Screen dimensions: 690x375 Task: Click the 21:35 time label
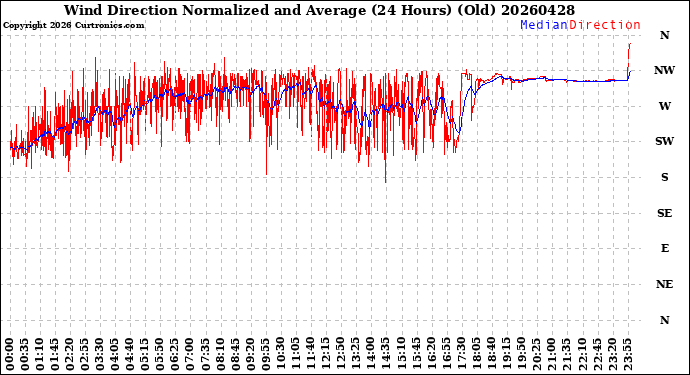pyautogui.click(x=566, y=354)
